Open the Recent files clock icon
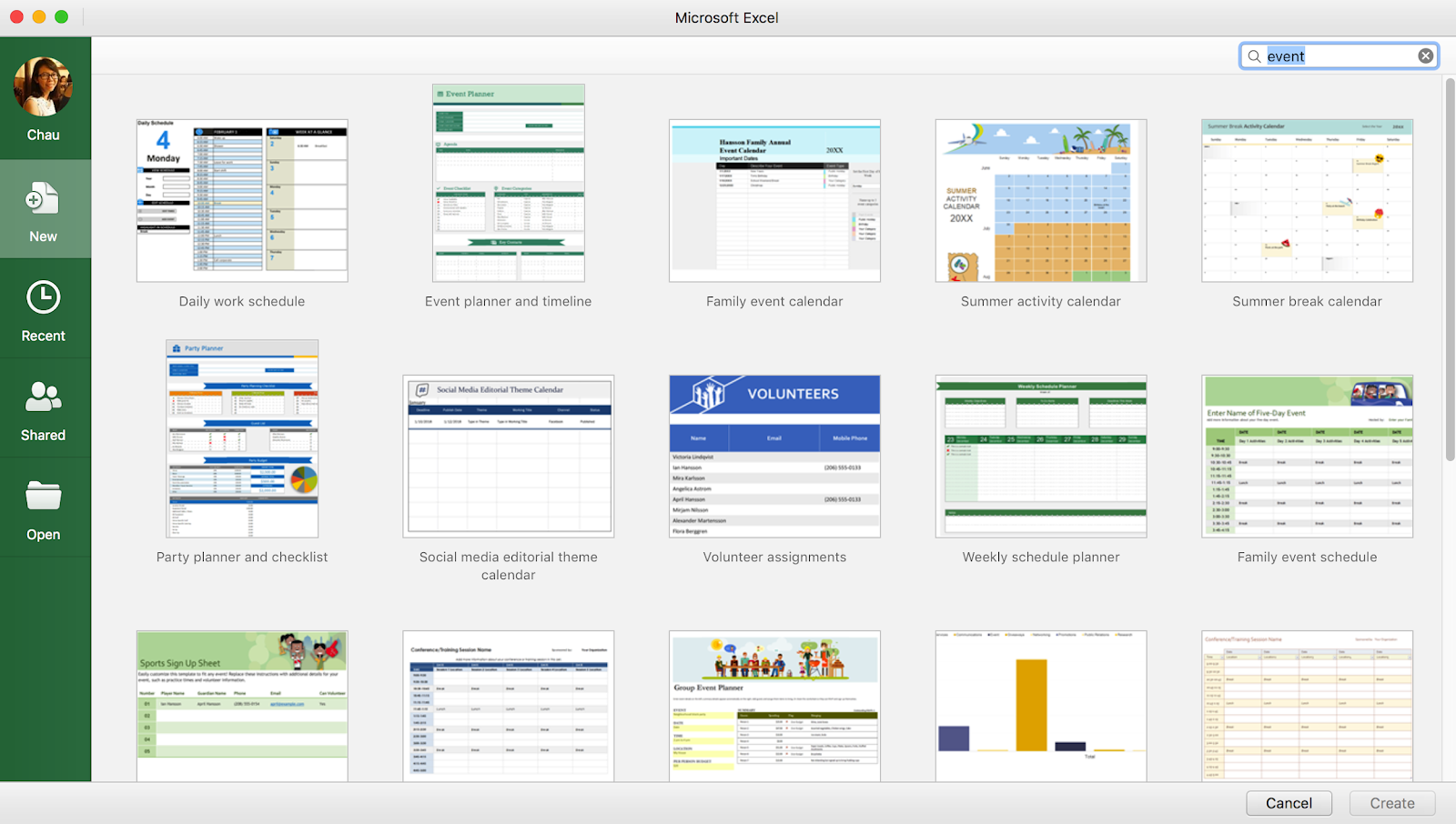This screenshot has height=824, width=1456. point(43,297)
